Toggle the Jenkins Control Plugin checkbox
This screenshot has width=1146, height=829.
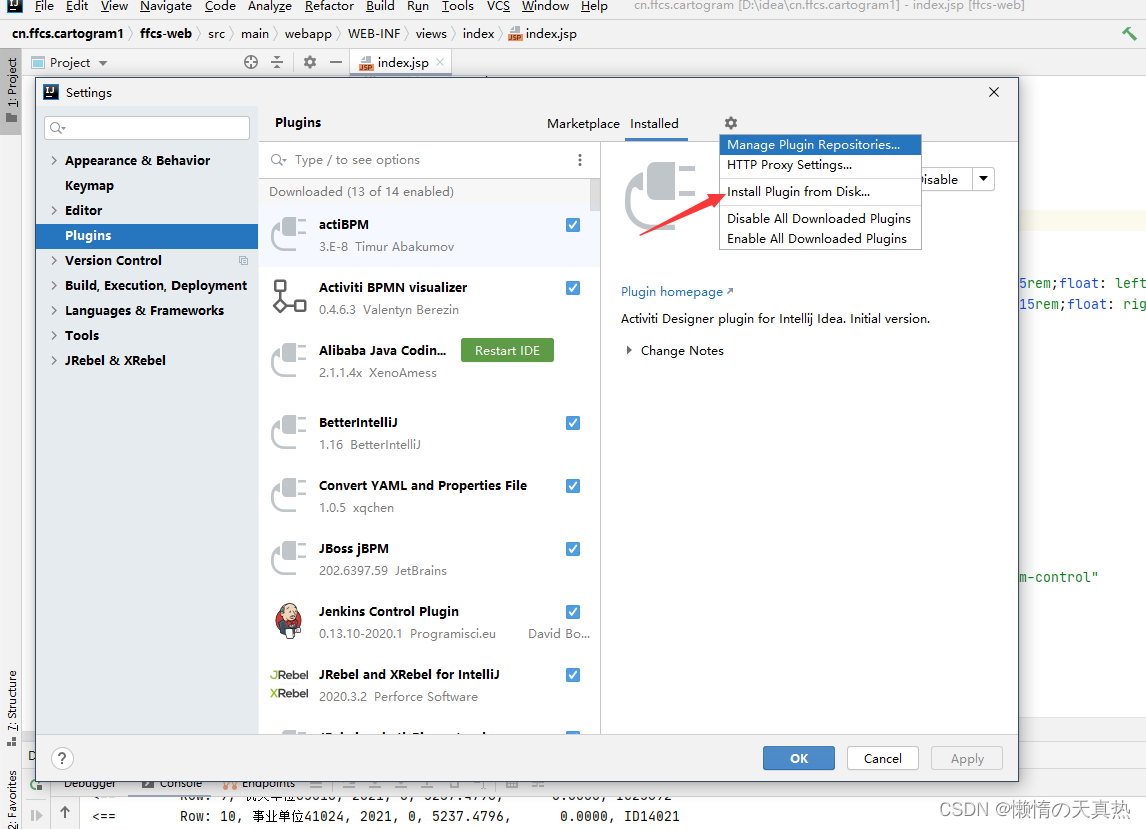coord(573,612)
